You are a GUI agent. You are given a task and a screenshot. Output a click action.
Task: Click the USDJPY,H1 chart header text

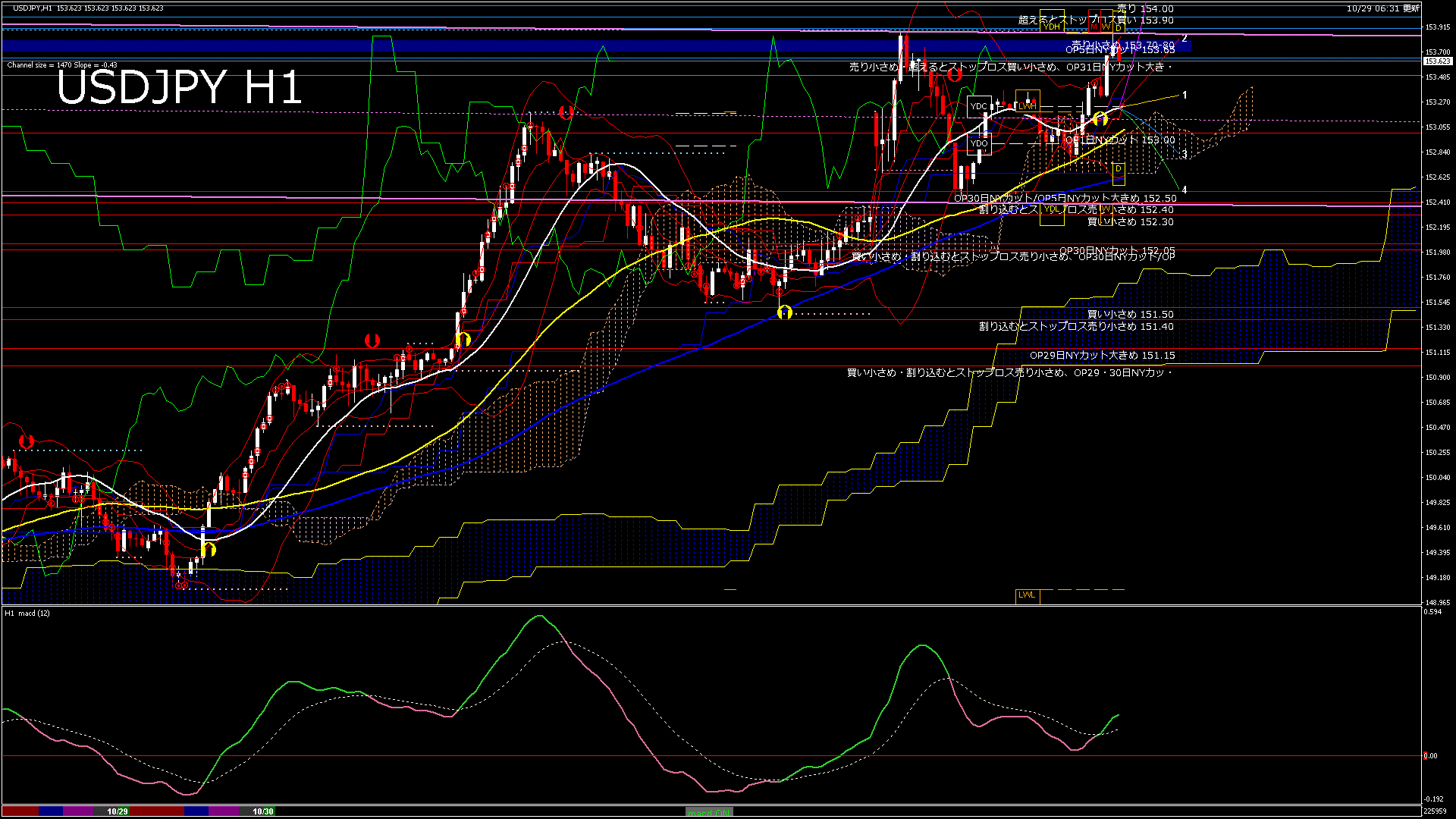point(33,8)
